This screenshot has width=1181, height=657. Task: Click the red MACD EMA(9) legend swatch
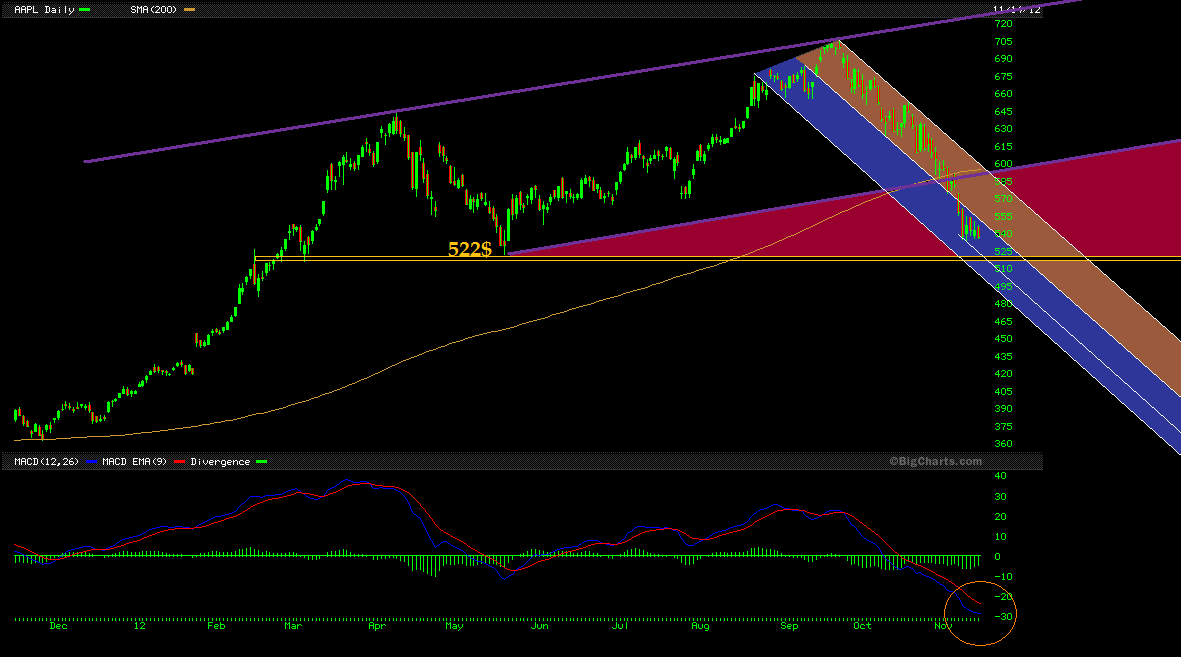pyautogui.click(x=179, y=462)
